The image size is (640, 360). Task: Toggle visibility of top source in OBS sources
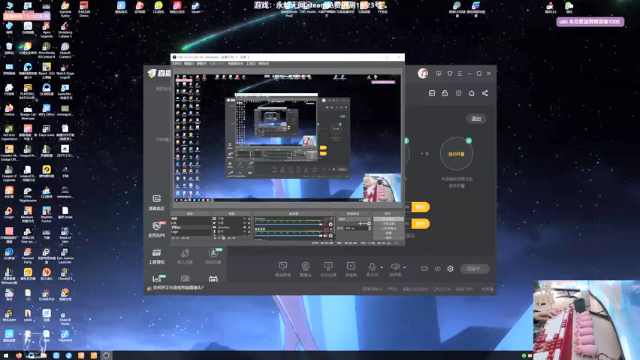click(244, 219)
